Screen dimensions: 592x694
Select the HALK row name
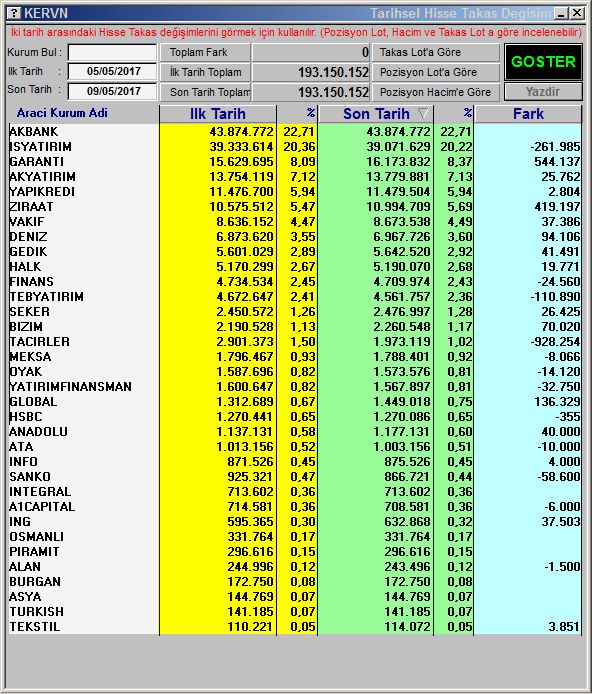point(25,267)
